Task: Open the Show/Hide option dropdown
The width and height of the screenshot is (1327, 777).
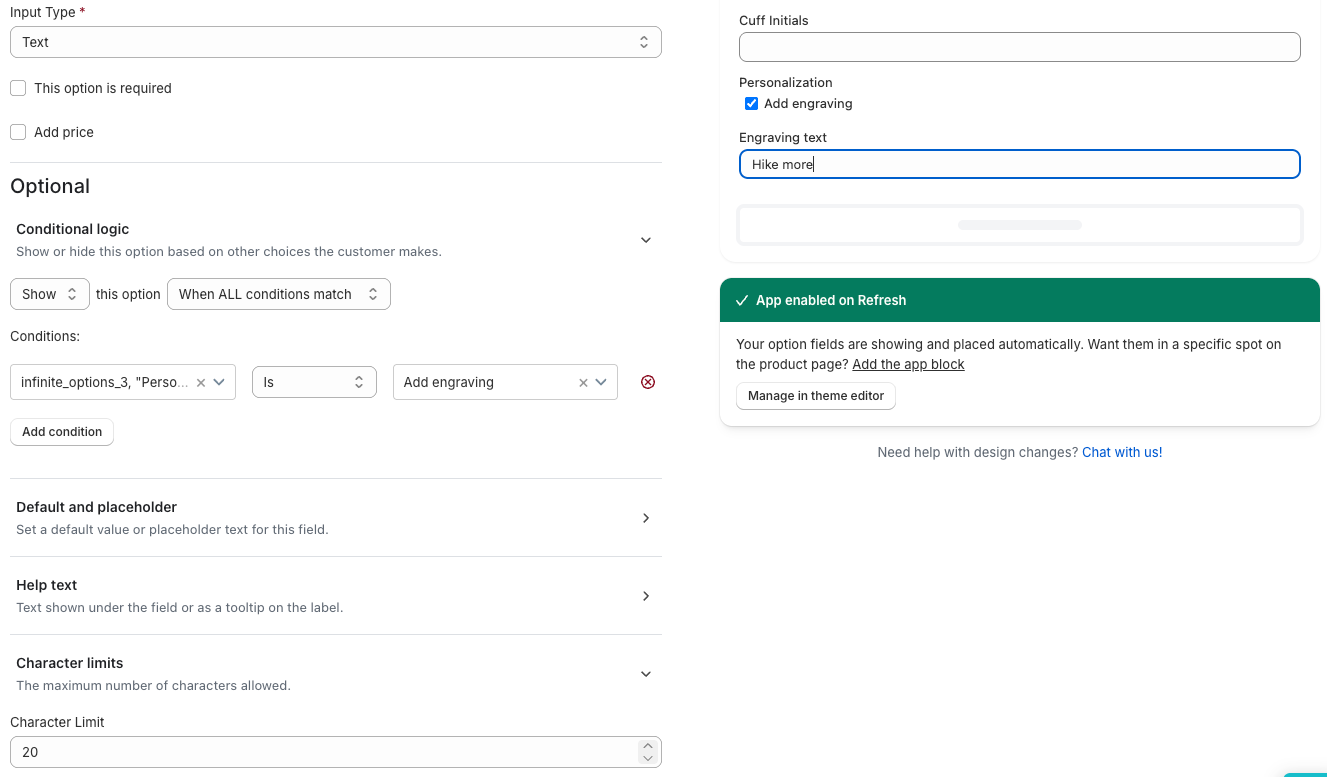Action: pyautogui.click(x=50, y=294)
